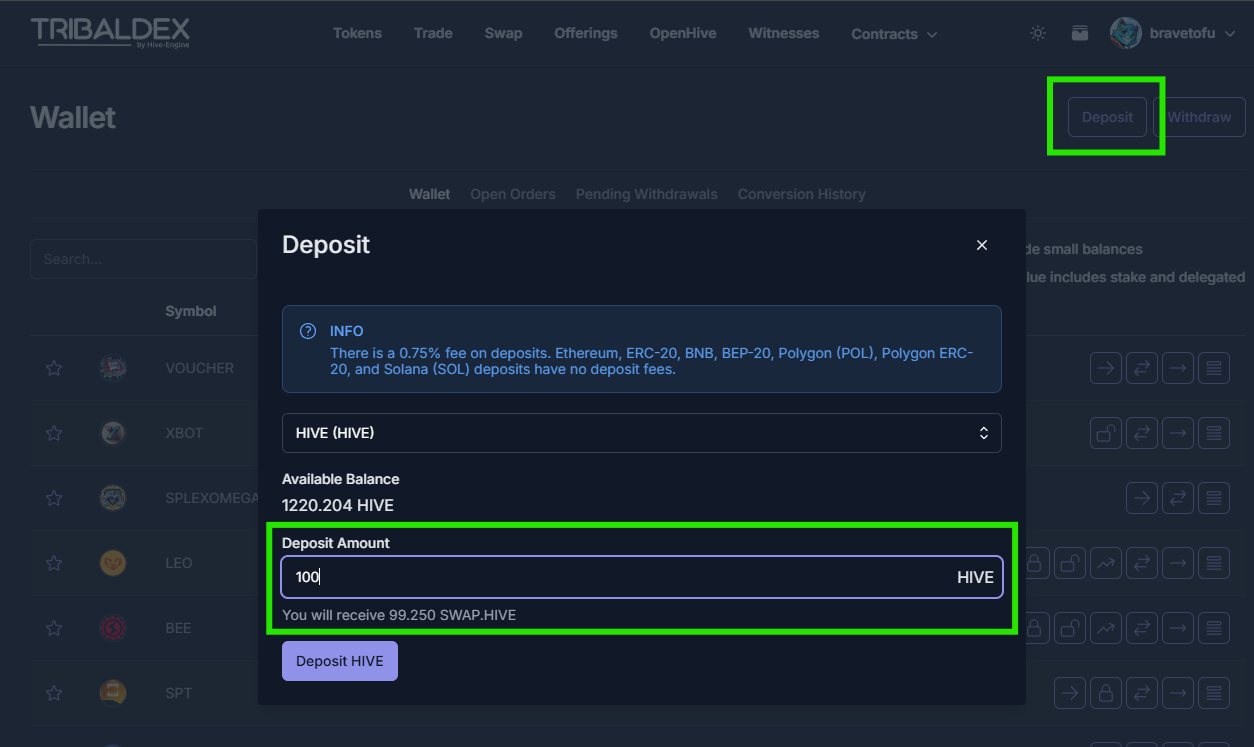Click the wallet Search field
The height and width of the screenshot is (747, 1254).
click(144, 259)
